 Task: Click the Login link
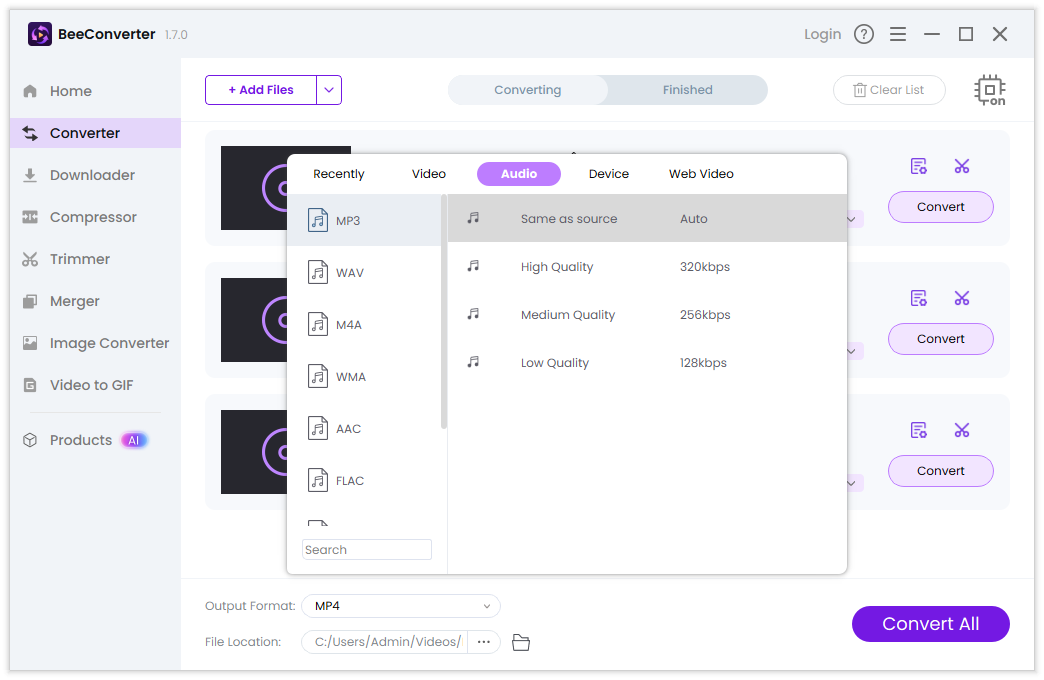(822, 34)
